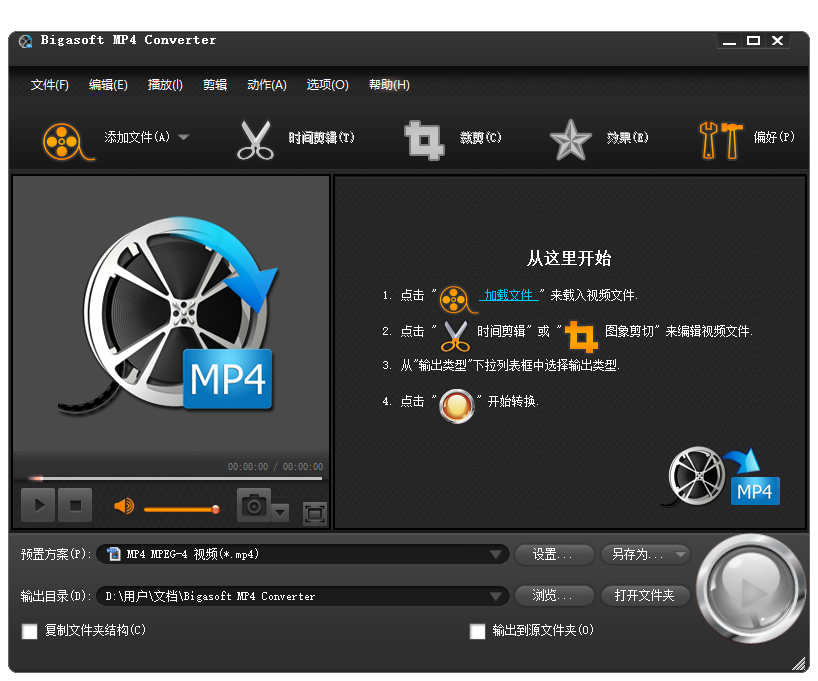Viewport: 818px width, 681px height.
Task: Open the 选项(O) menu
Action: click(x=327, y=85)
